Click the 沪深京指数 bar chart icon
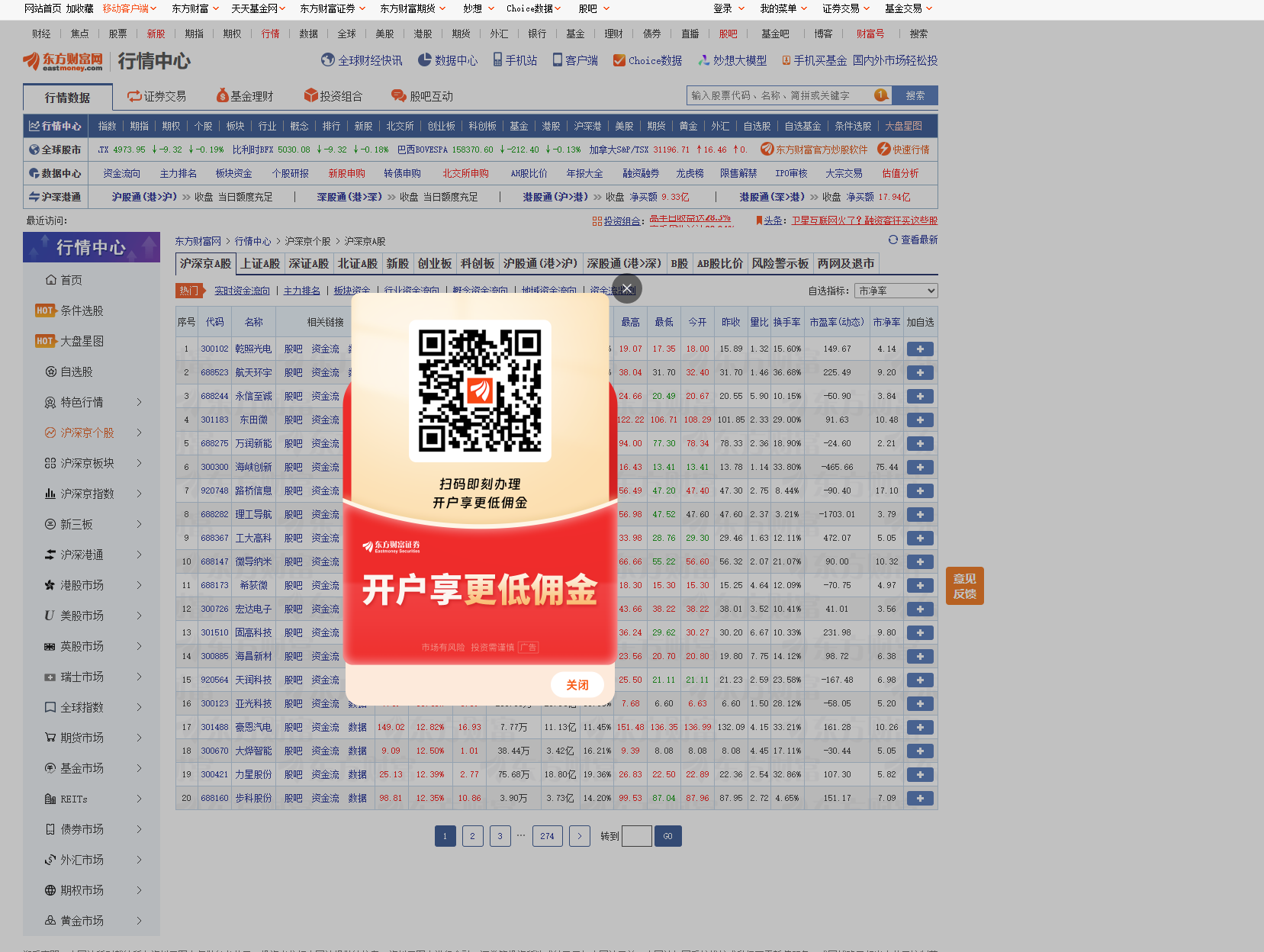1264x952 pixels. 50,494
